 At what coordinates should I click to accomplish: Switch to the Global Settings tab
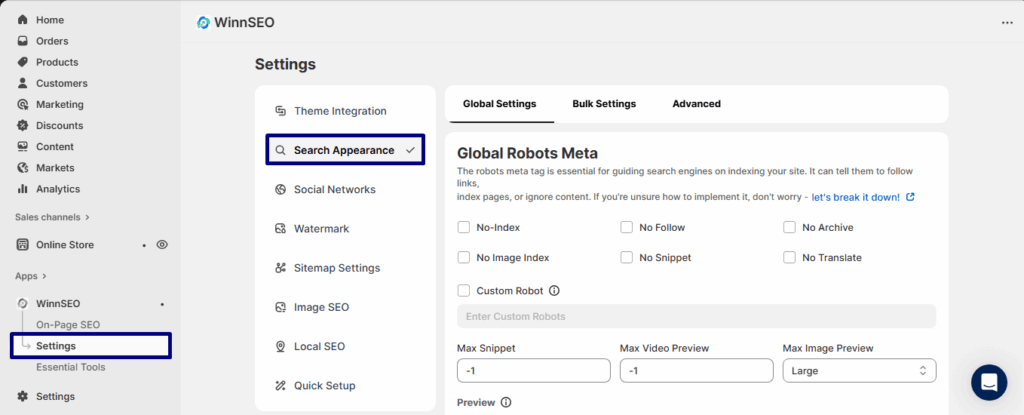point(500,104)
